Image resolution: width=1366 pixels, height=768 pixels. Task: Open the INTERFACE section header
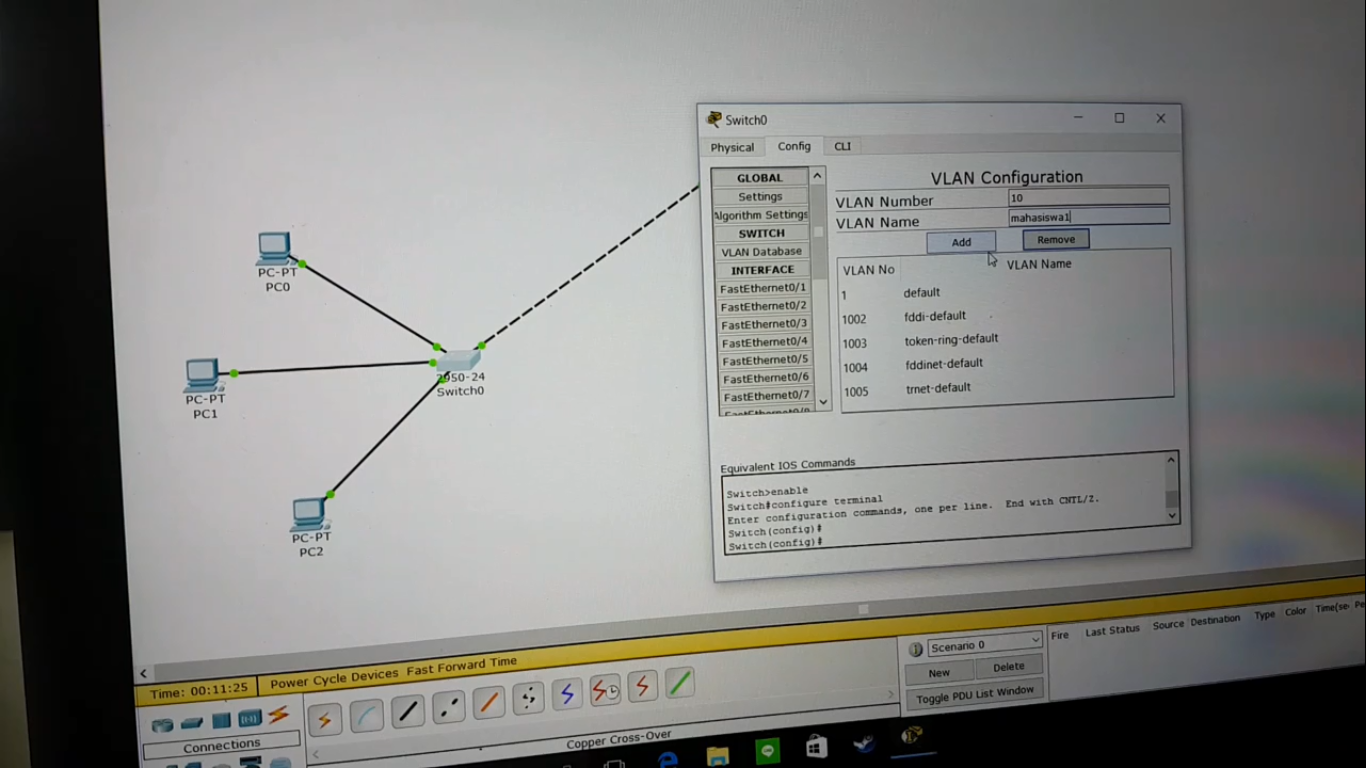point(763,270)
